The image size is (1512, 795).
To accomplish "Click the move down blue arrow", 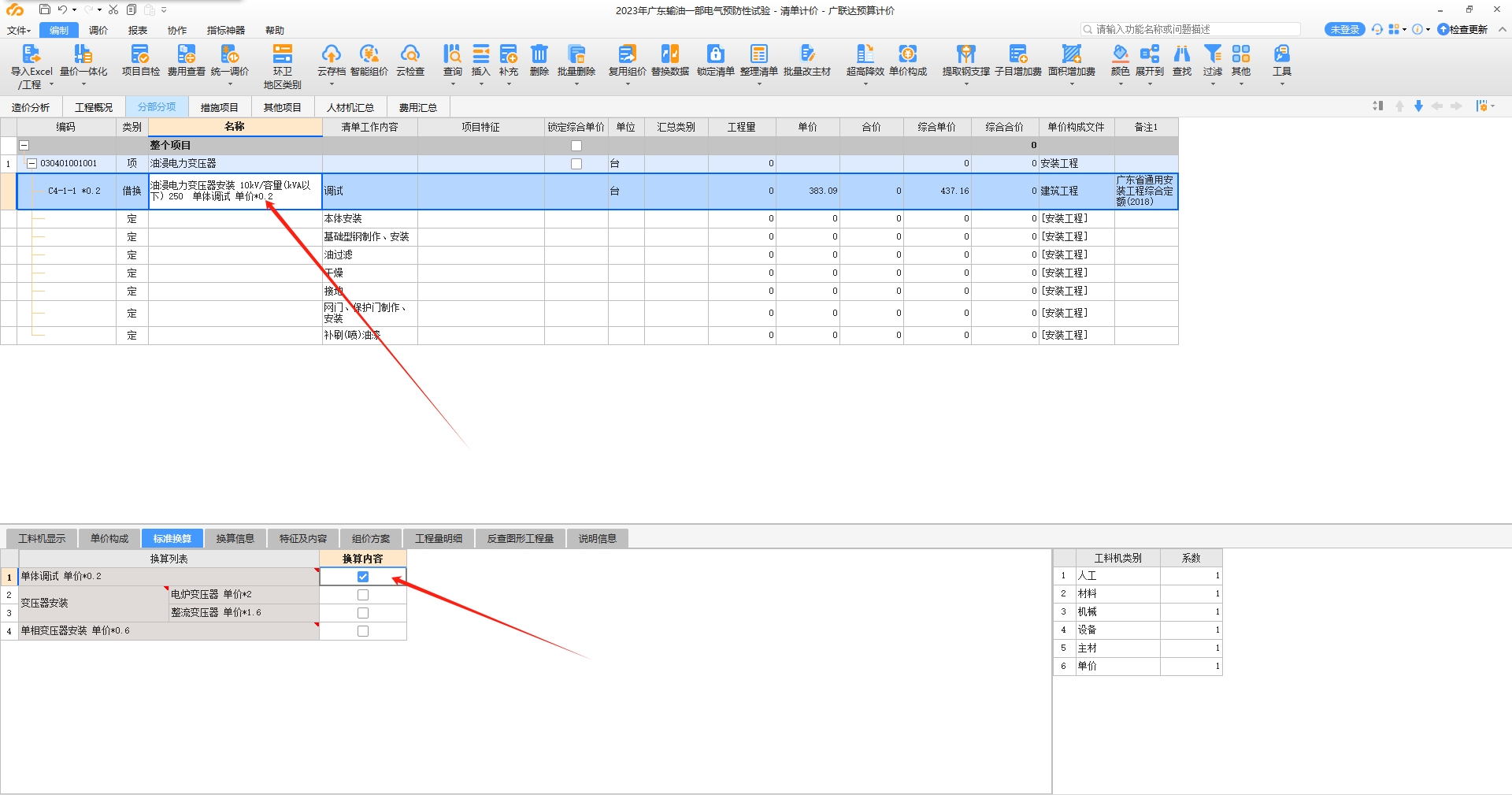I will [x=1418, y=106].
